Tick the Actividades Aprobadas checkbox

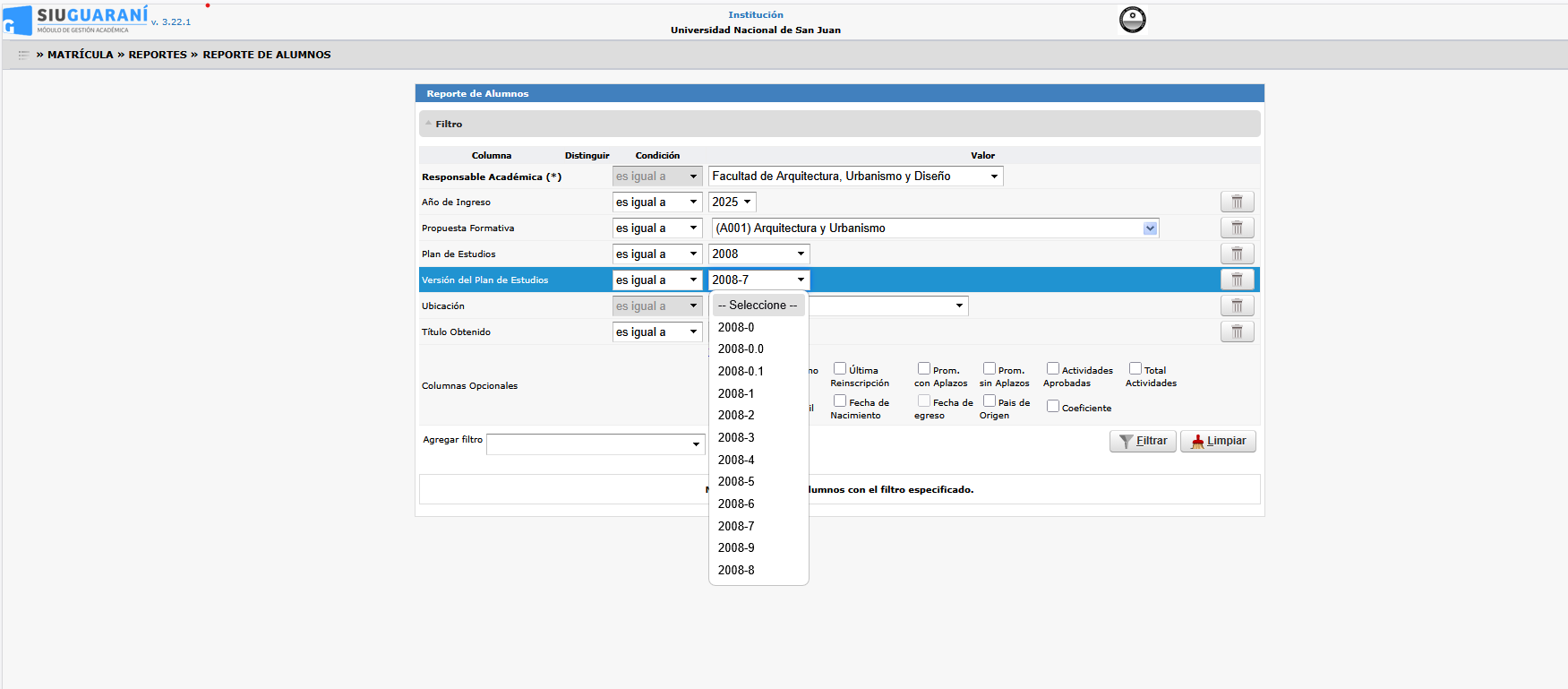pyautogui.click(x=1053, y=369)
